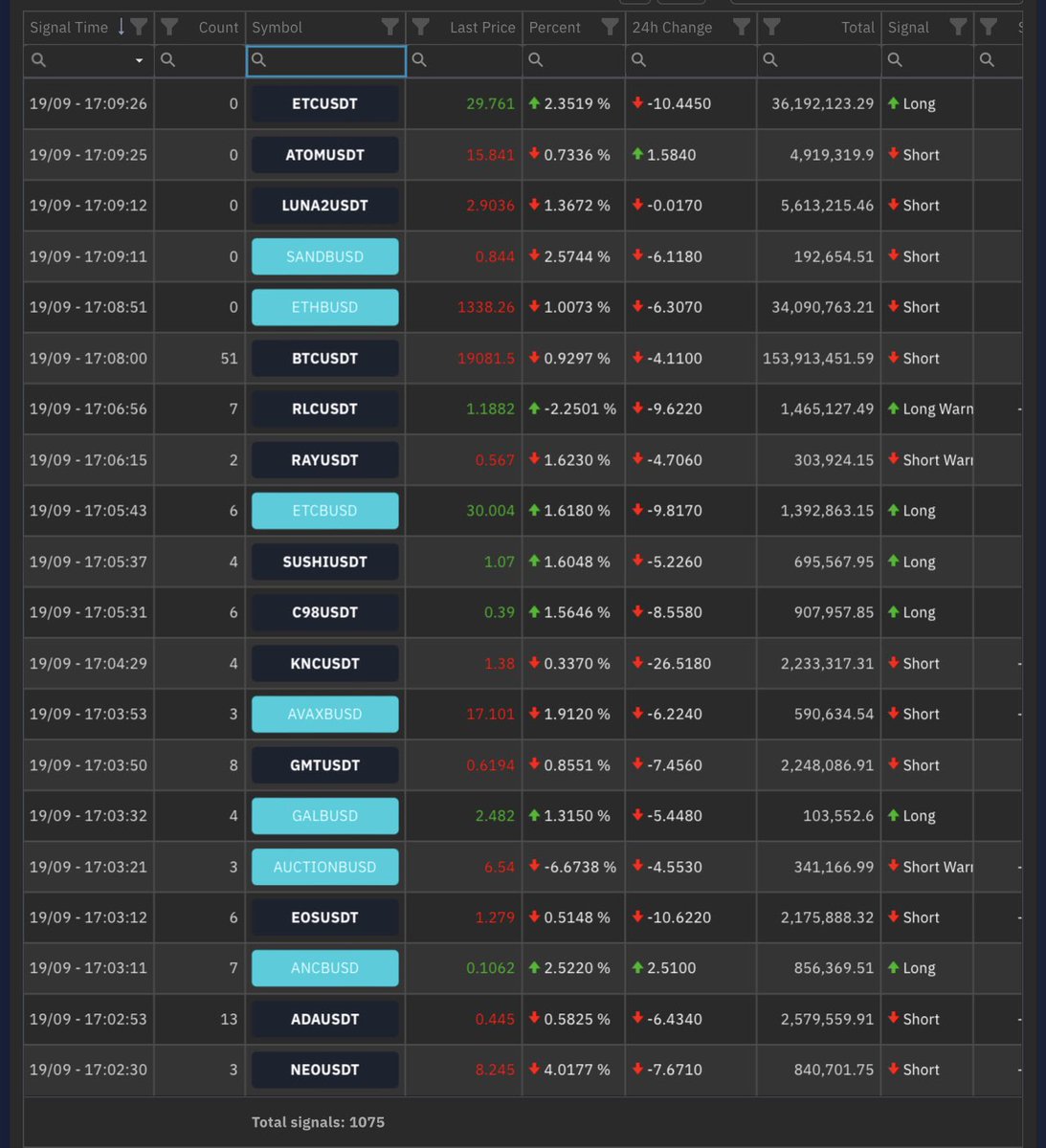Open the RAYUSDT symbol button

pyautogui.click(x=324, y=460)
